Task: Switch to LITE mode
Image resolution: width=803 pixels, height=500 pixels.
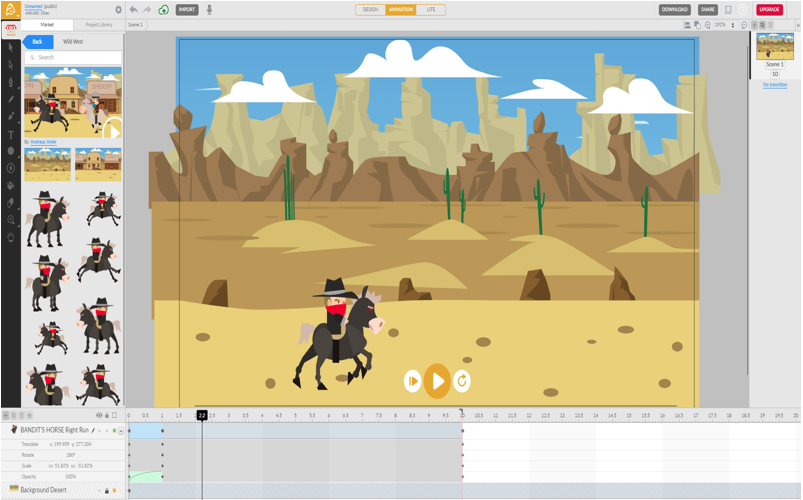Action: click(431, 10)
